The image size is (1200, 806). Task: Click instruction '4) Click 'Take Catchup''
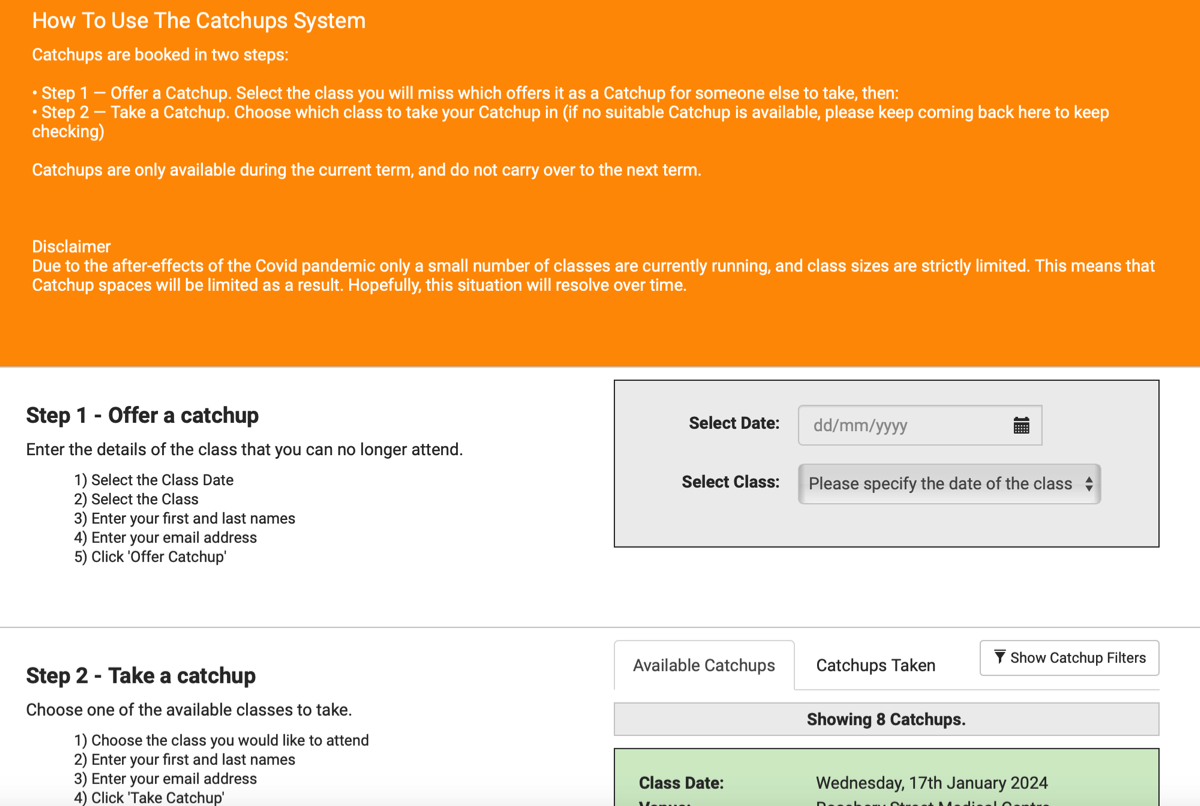[149, 798]
